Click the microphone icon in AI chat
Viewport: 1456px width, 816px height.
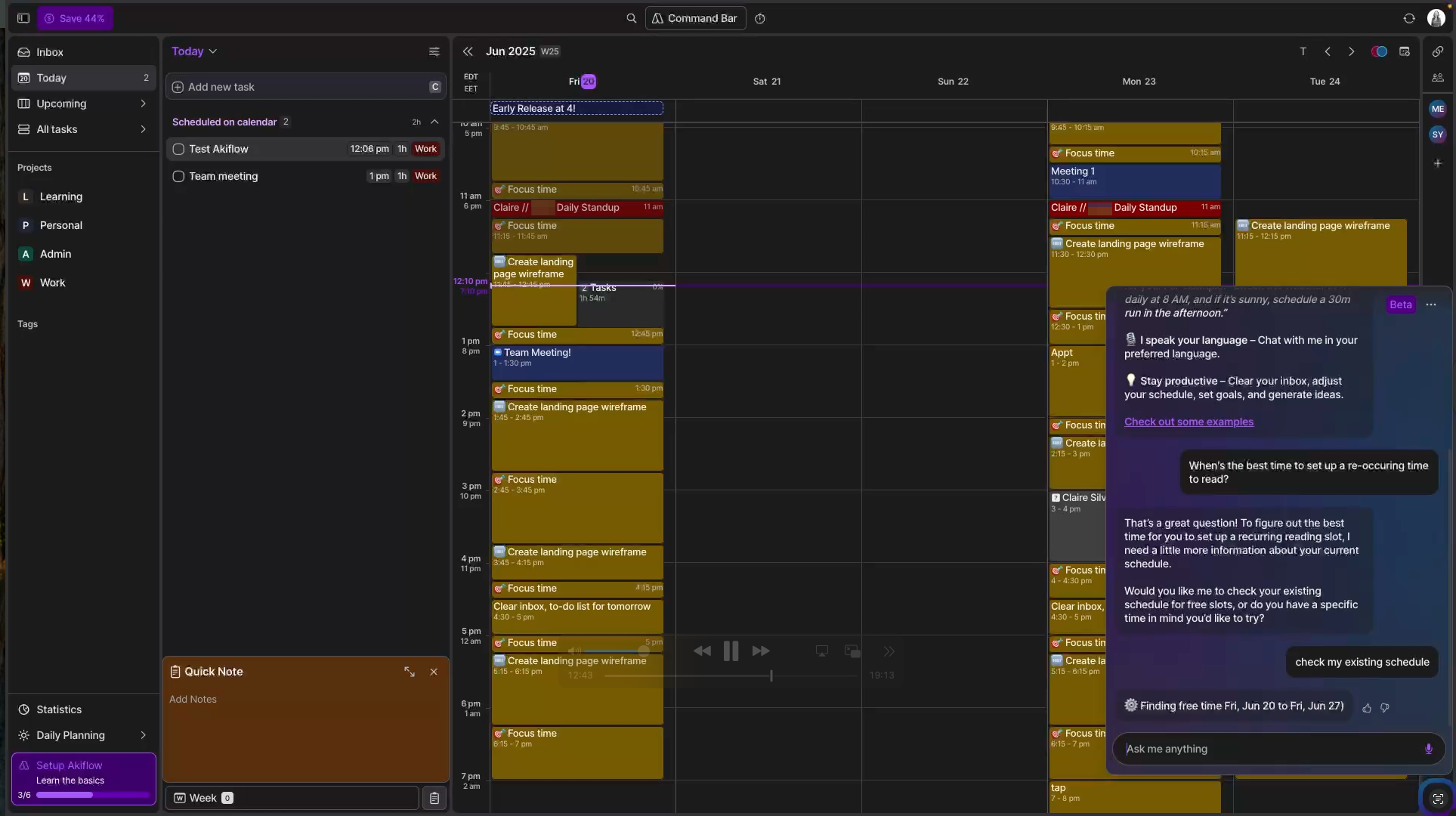1428,749
